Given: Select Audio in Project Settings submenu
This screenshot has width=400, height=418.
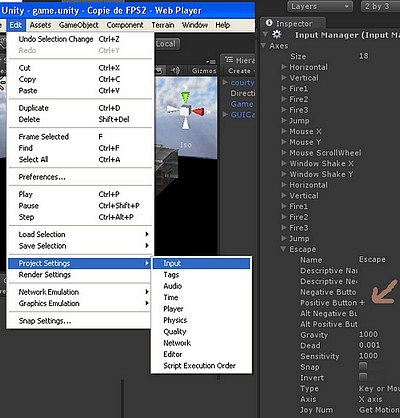Looking at the screenshot, I should click(201, 286).
